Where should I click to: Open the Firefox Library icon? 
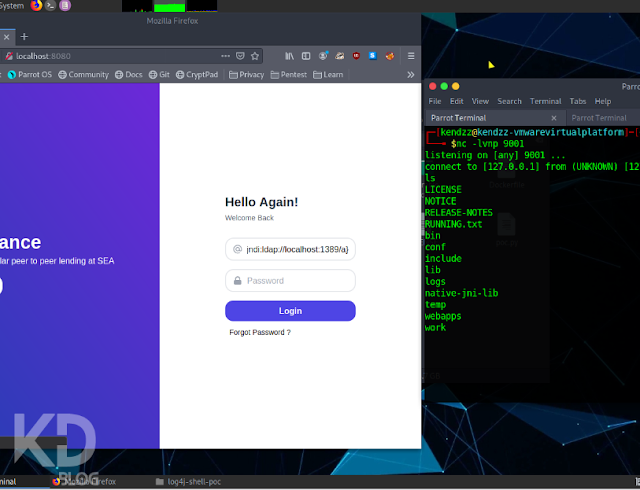pos(289,56)
